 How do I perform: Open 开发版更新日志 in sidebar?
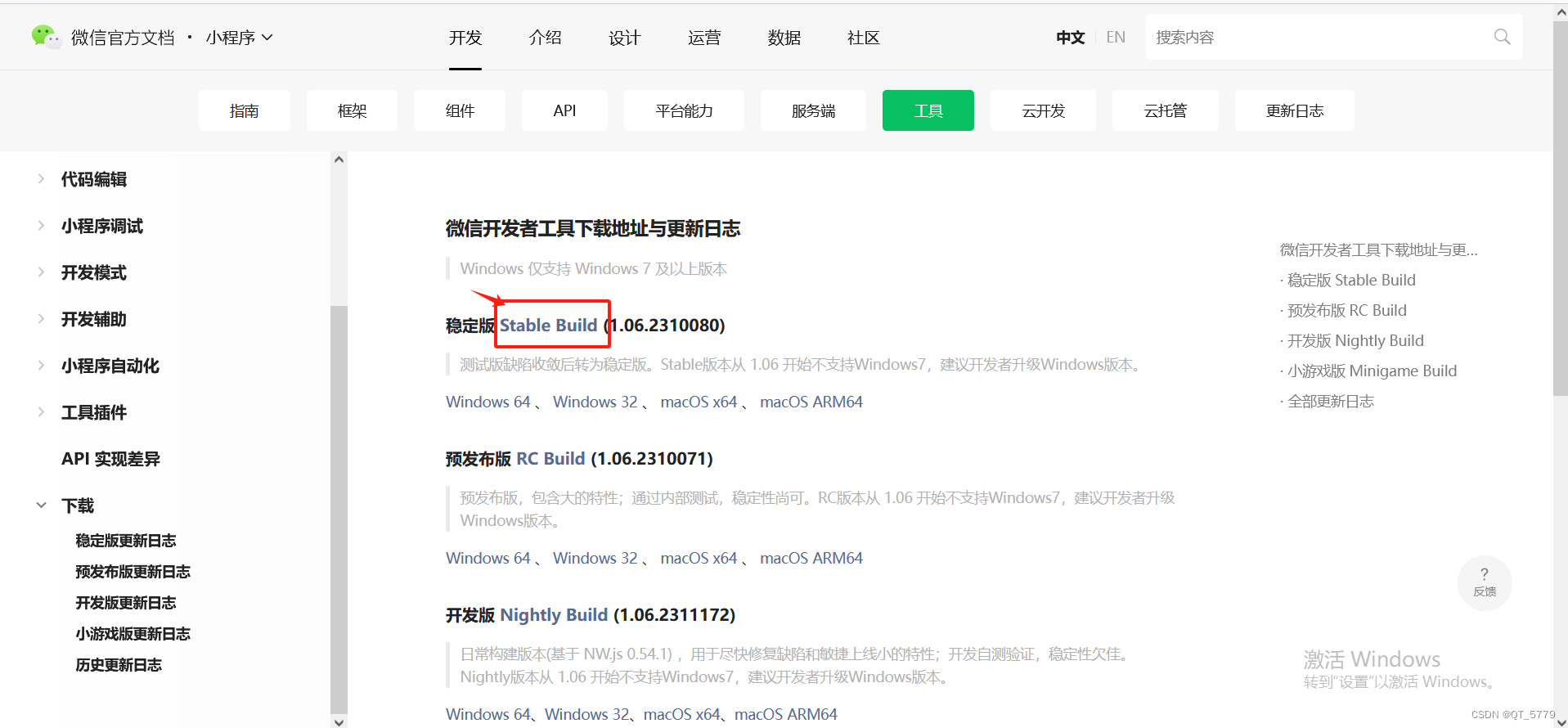click(x=126, y=603)
